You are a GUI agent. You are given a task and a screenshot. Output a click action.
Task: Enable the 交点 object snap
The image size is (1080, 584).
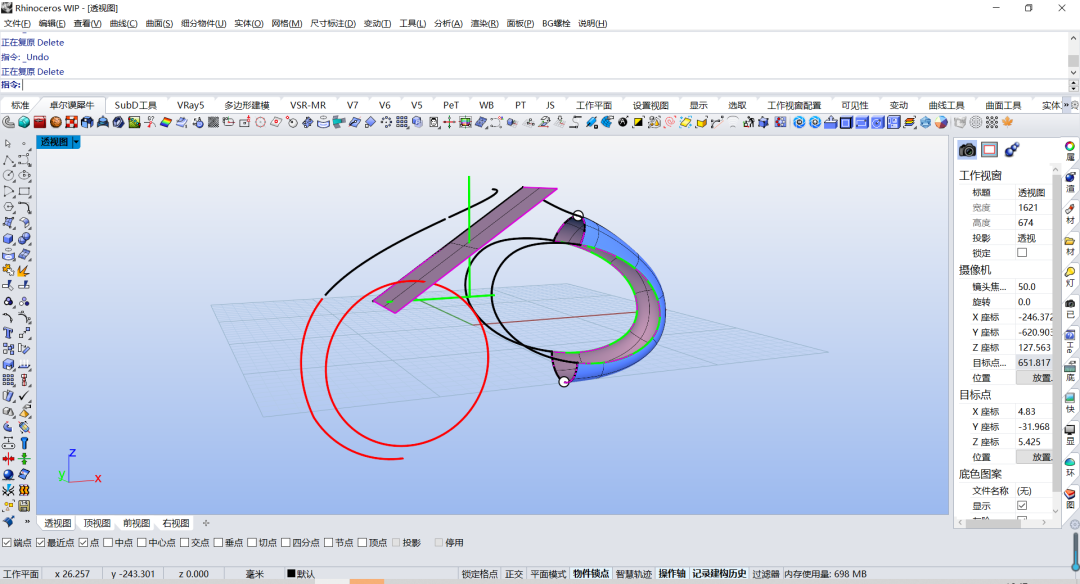coord(185,543)
